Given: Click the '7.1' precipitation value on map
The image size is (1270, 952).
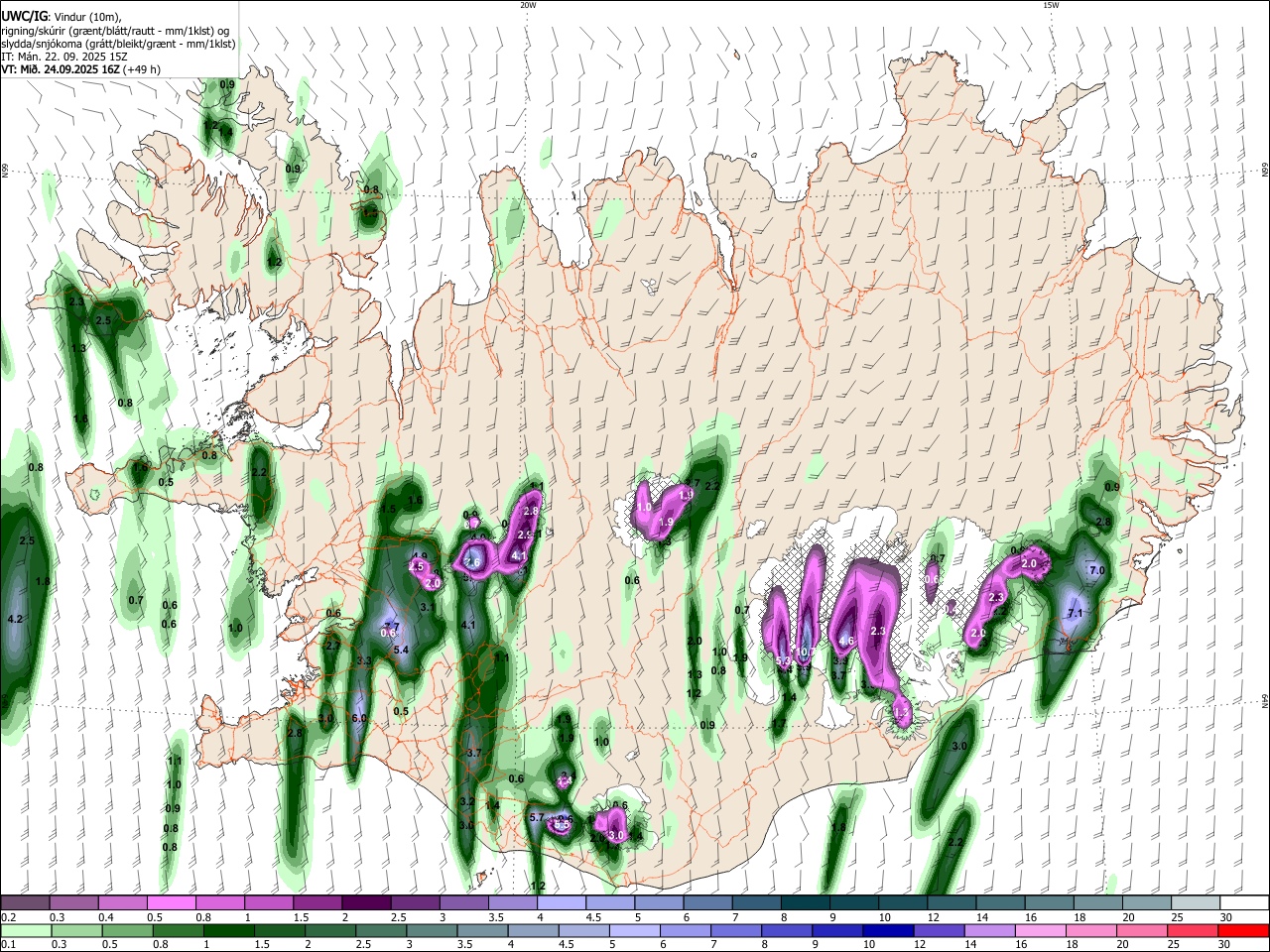Looking at the screenshot, I should pos(1075,614).
